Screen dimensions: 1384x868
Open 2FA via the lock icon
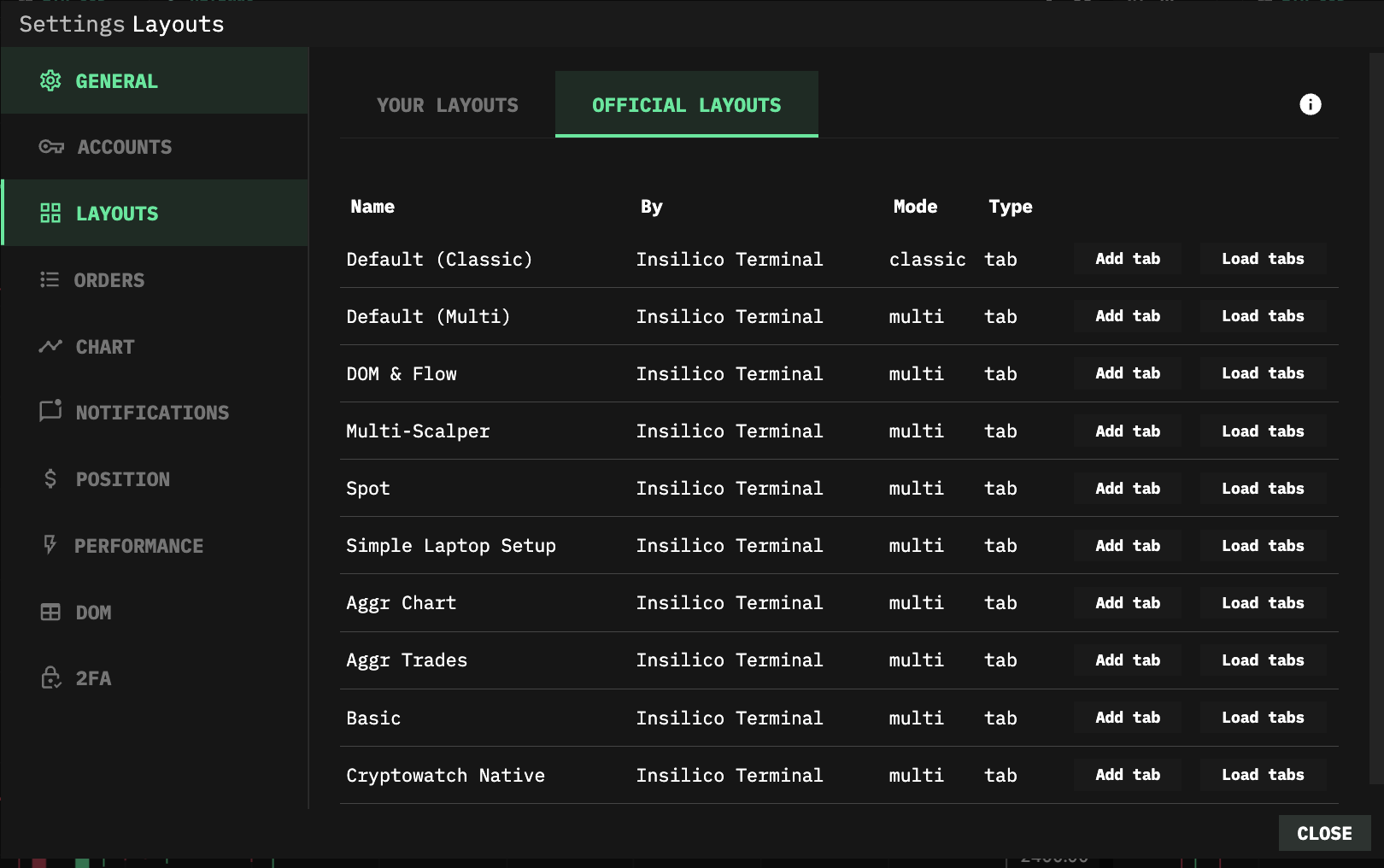pos(51,678)
